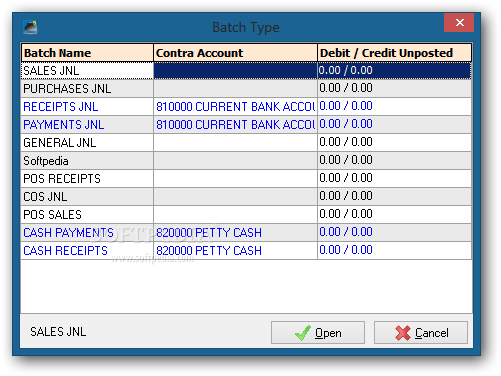Viewport: 501px width, 376px height.
Task: Select the PAYMENTS JNL batch
Action: click(x=87, y=125)
